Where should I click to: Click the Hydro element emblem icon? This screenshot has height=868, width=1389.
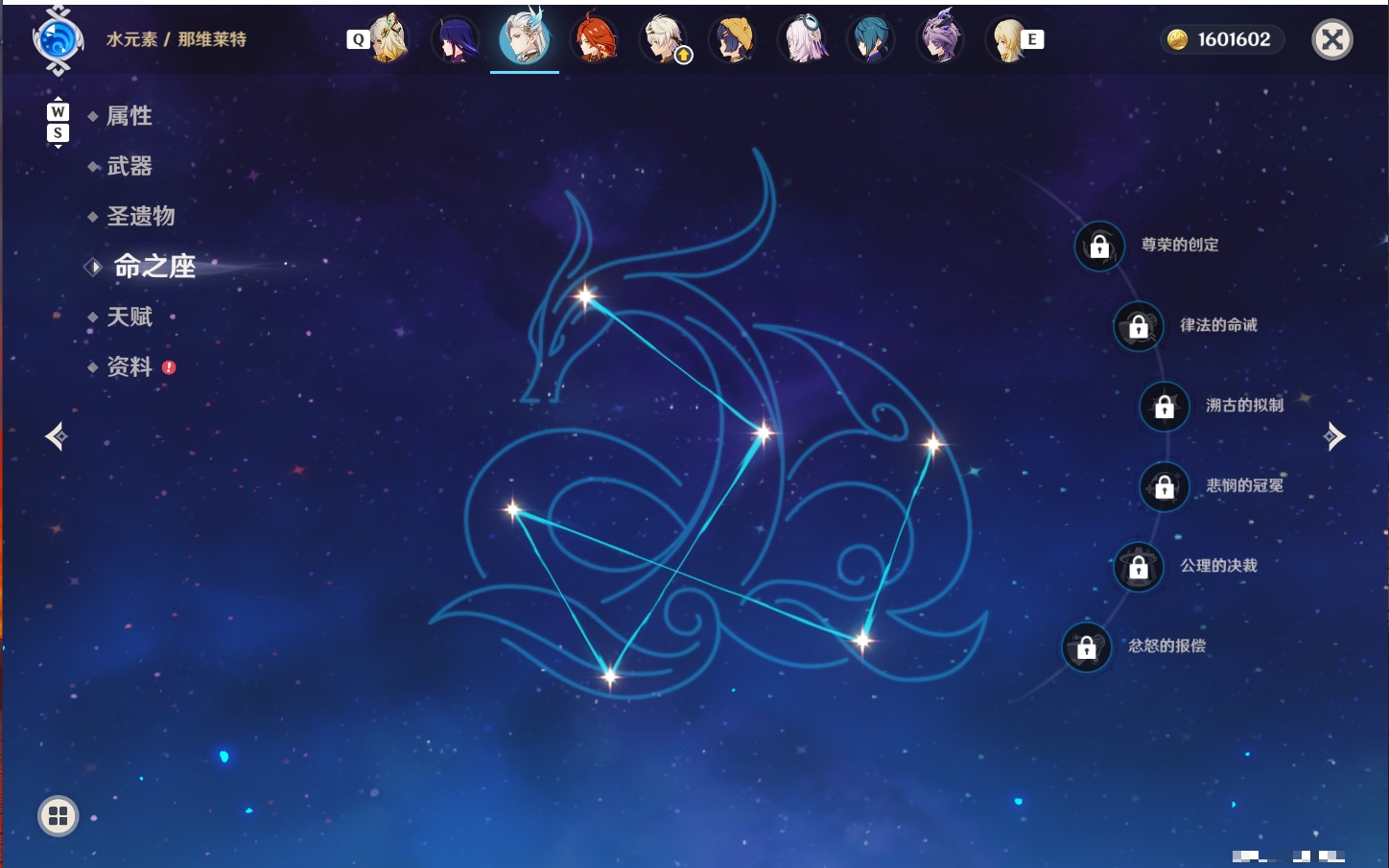click(x=58, y=40)
